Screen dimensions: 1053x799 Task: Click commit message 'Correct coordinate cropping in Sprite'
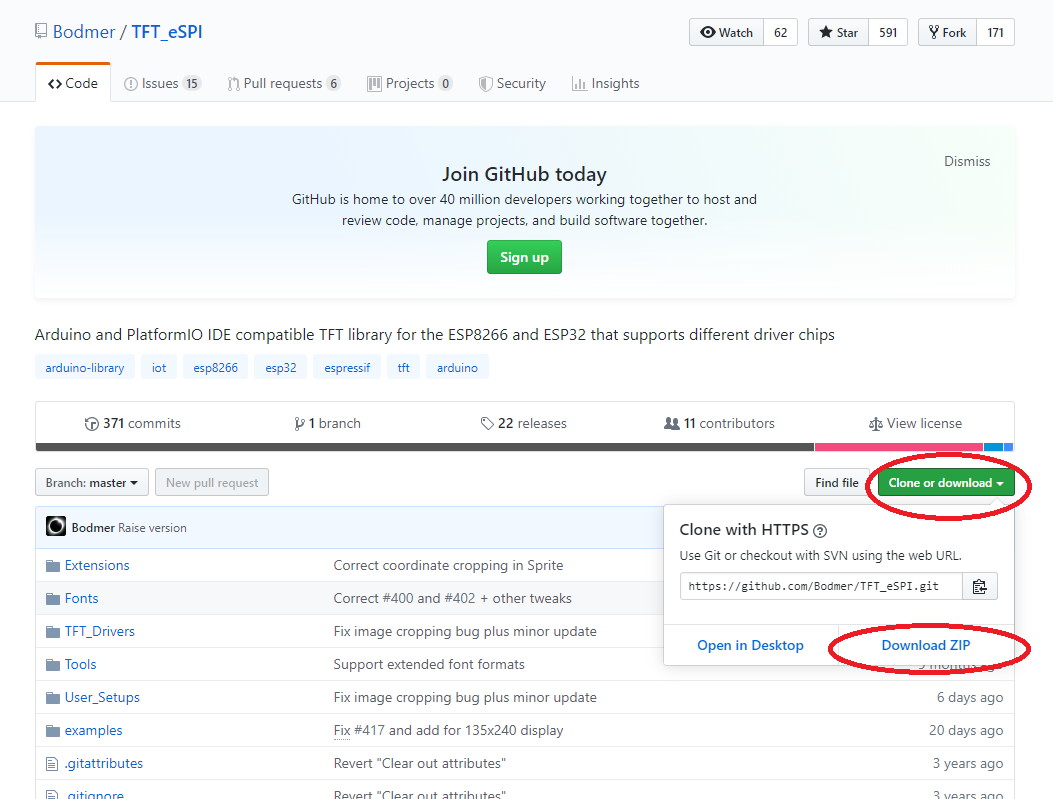(448, 566)
